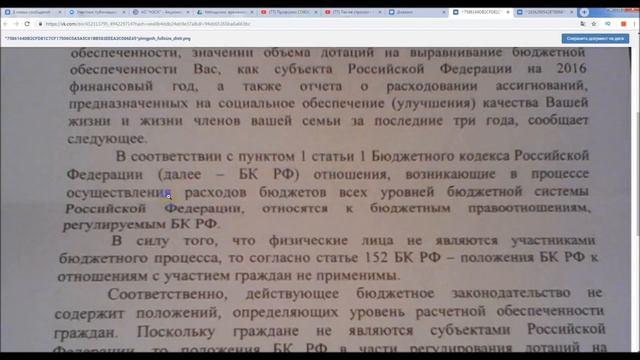Switch to the first YouTube tab
This screenshot has height=360, width=640.
tap(289, 12)
